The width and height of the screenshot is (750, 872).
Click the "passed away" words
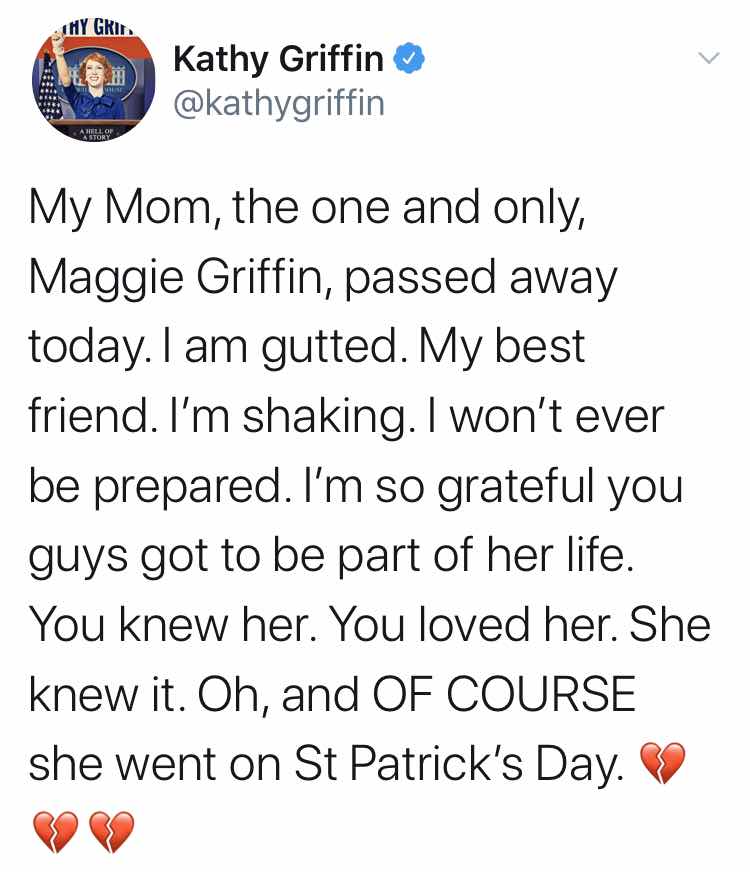(480, 278)
